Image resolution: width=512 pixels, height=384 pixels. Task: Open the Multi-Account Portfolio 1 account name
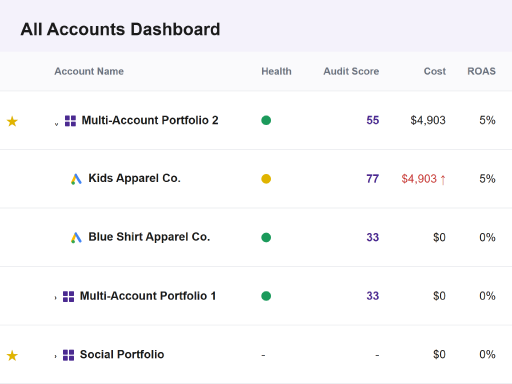click(148, 296)
